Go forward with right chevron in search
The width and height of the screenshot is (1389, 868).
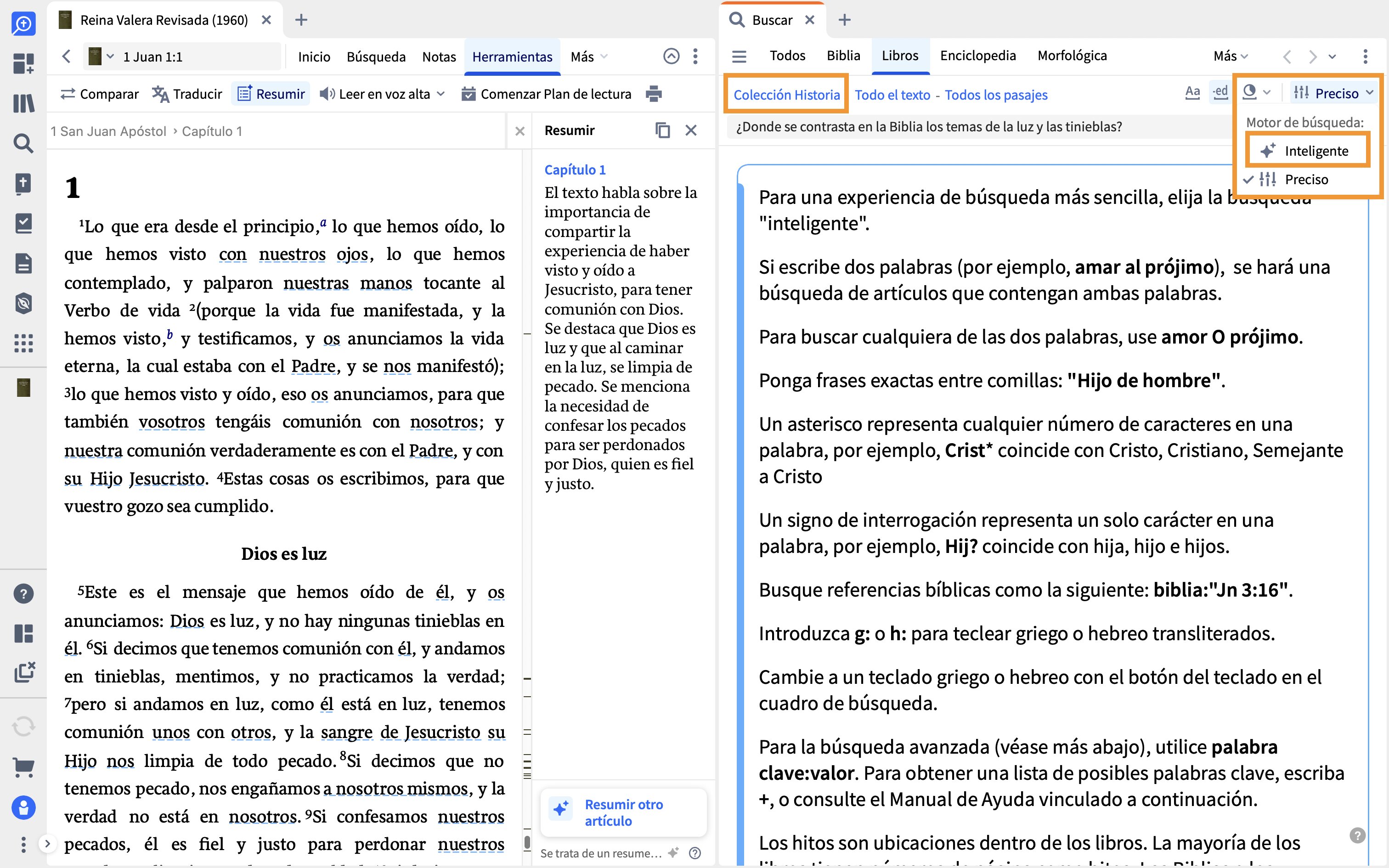point(1313,56)
